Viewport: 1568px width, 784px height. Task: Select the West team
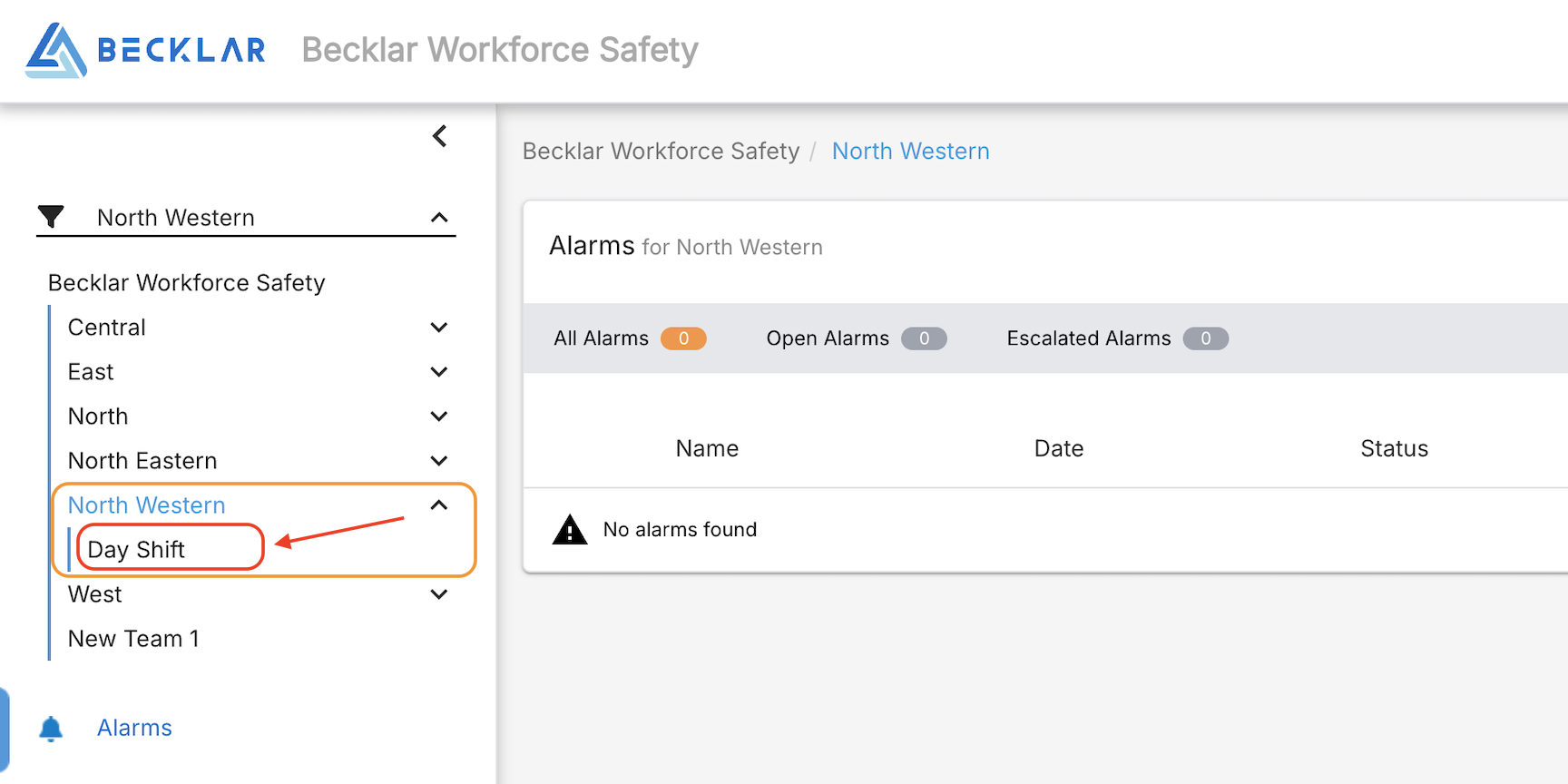click(95, 594)
